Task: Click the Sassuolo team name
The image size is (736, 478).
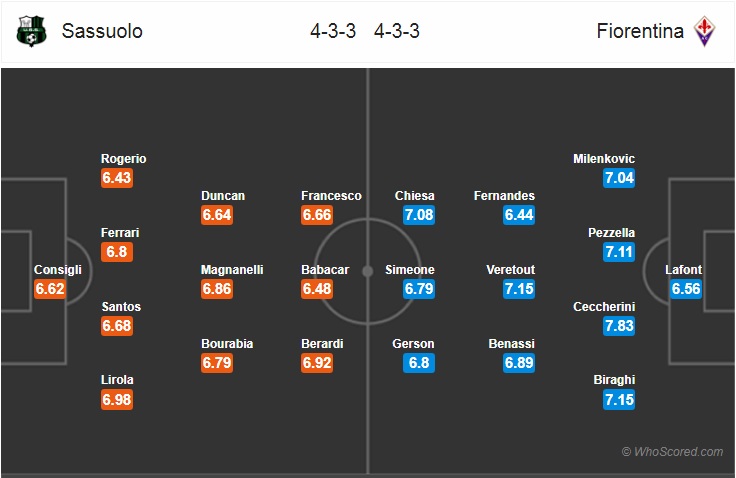Action: [102, 31]
